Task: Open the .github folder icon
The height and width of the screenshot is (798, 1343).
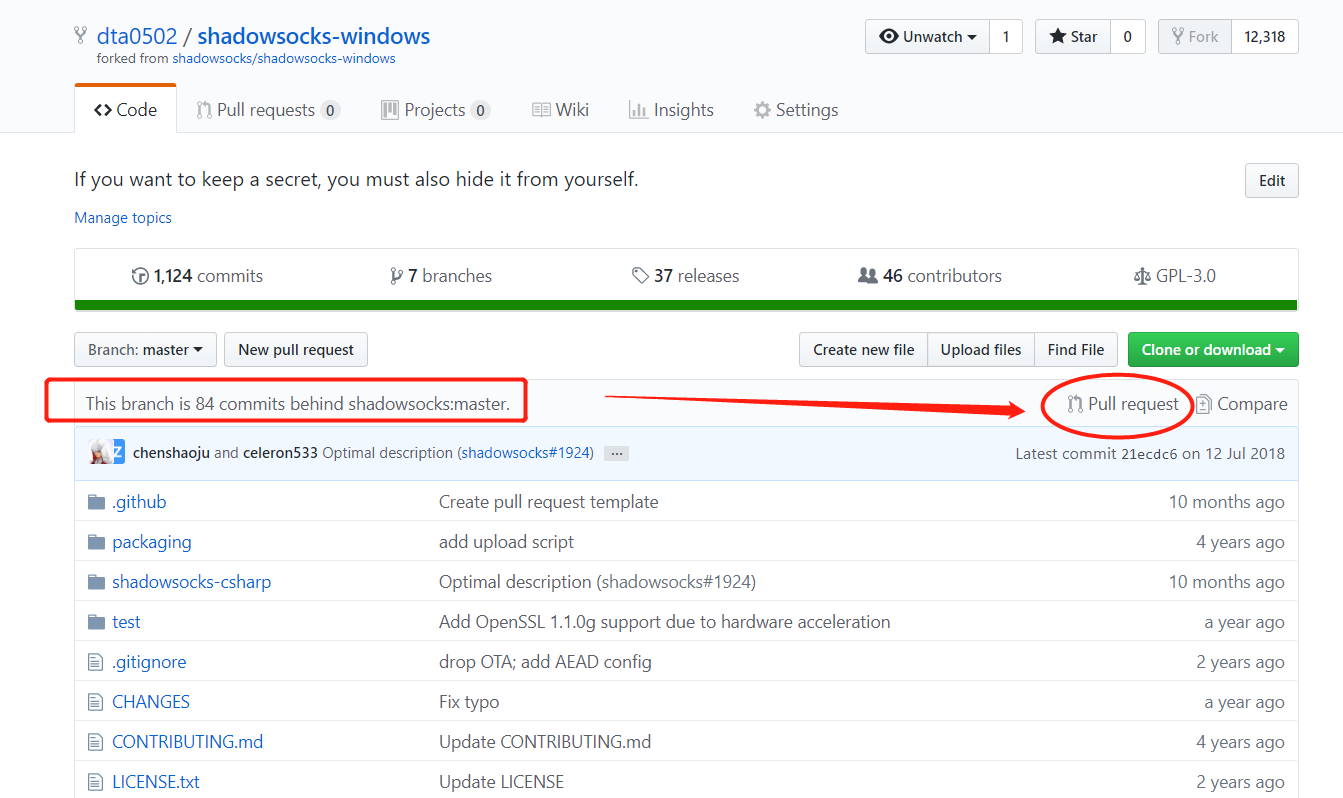Action: click(x=94, y=501)
